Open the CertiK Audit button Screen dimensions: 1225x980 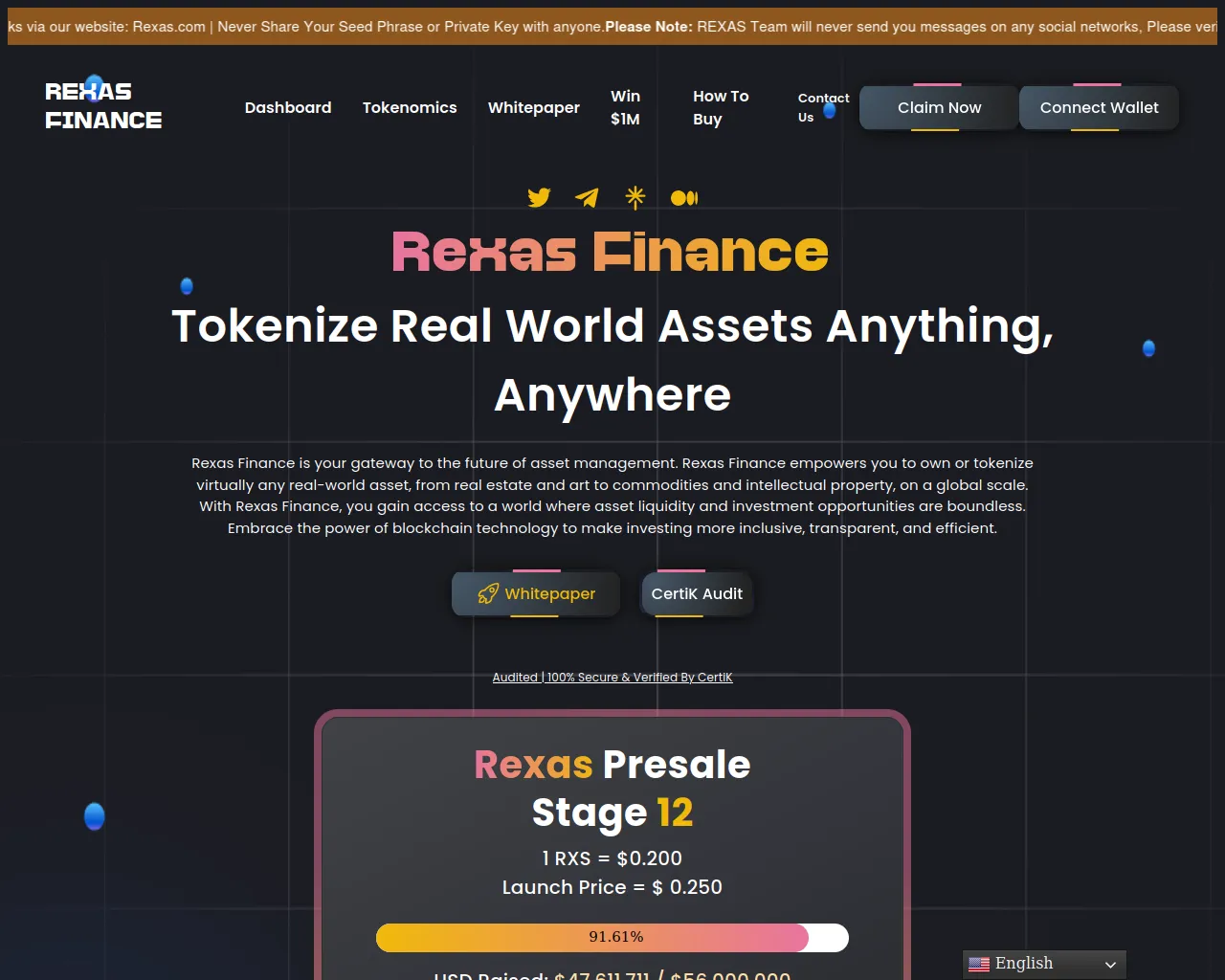[697, 593]
